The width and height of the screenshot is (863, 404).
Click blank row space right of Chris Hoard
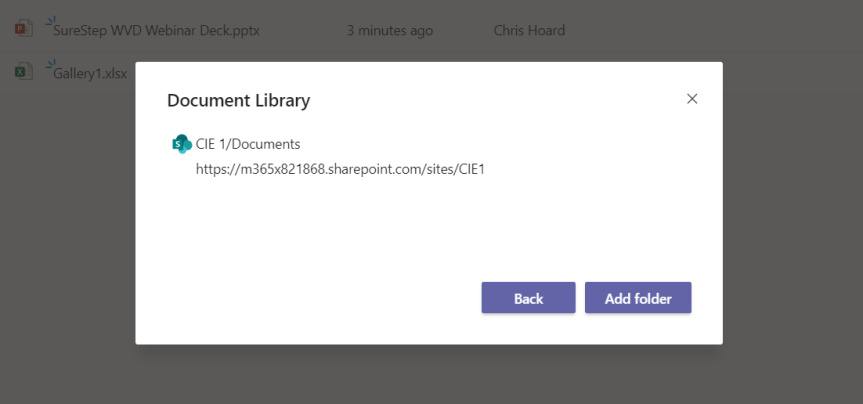pos(720,31)
